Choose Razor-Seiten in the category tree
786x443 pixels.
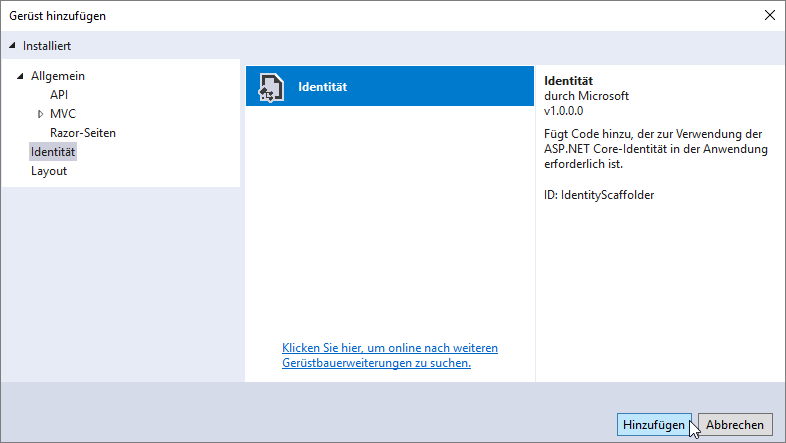83,133
